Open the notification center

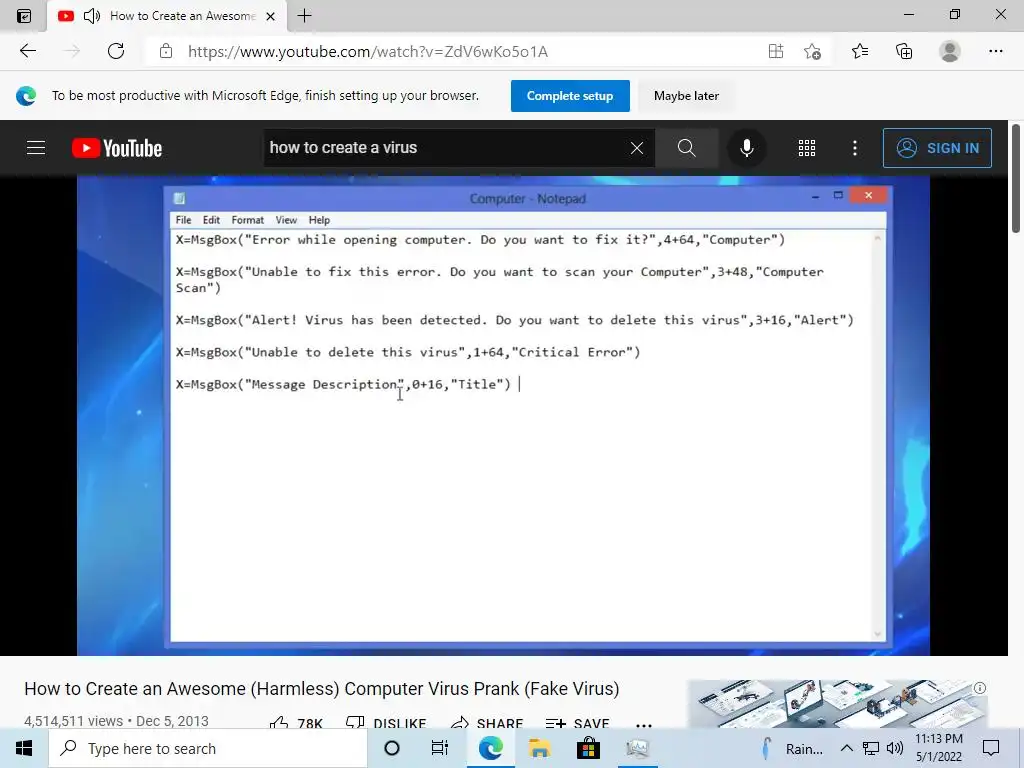coord(991,748)
